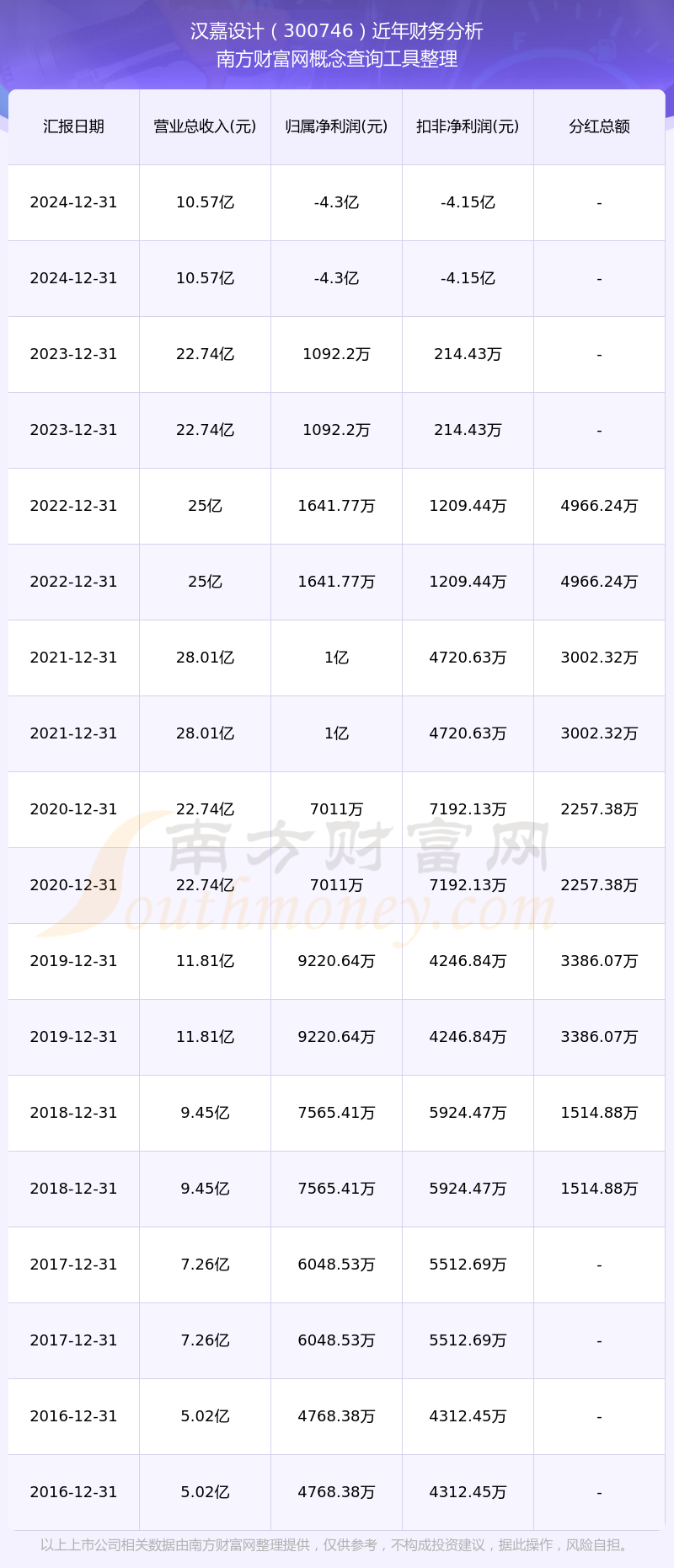
Task: Click the 汇报日期 column header
Action: pos(73,126)
